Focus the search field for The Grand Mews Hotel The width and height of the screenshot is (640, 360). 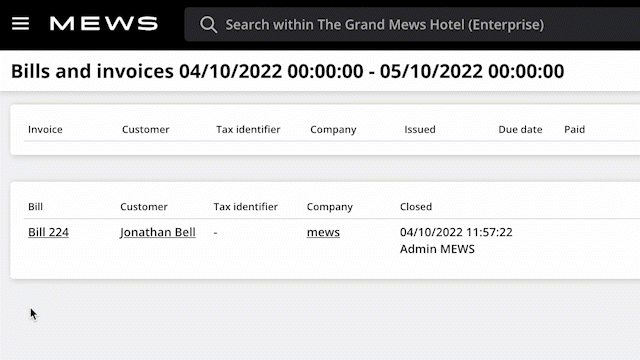[x=412, y=25]
